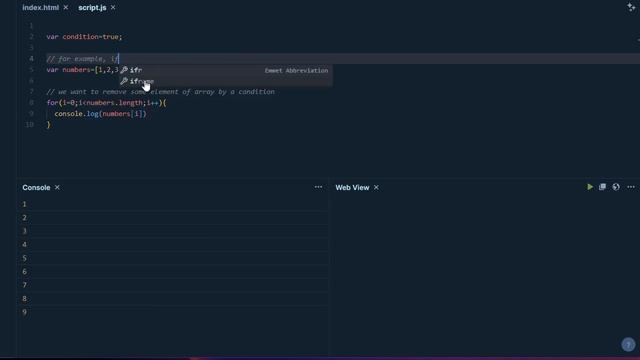This screenshot has height=360, width=640.
Task: Click the 'Emmet Abbreviation' suggestion detail label
Action: [x=296, y=71]
